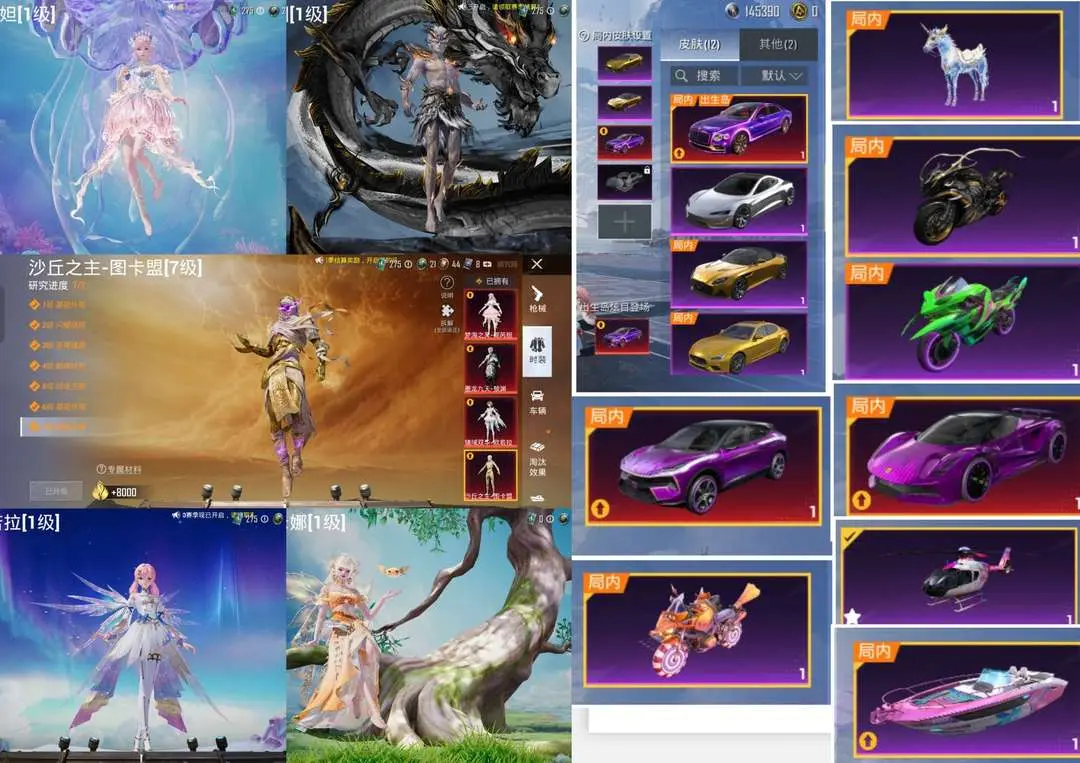Select the white winged outfit thumbnail

tap(490, 421)
